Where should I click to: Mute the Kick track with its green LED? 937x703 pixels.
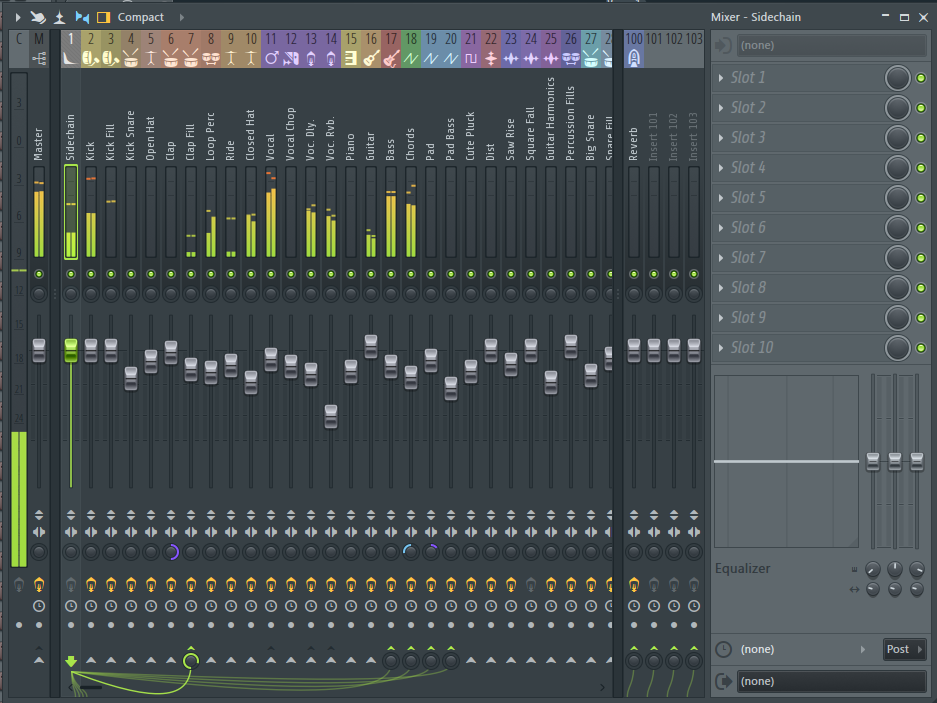91,274
